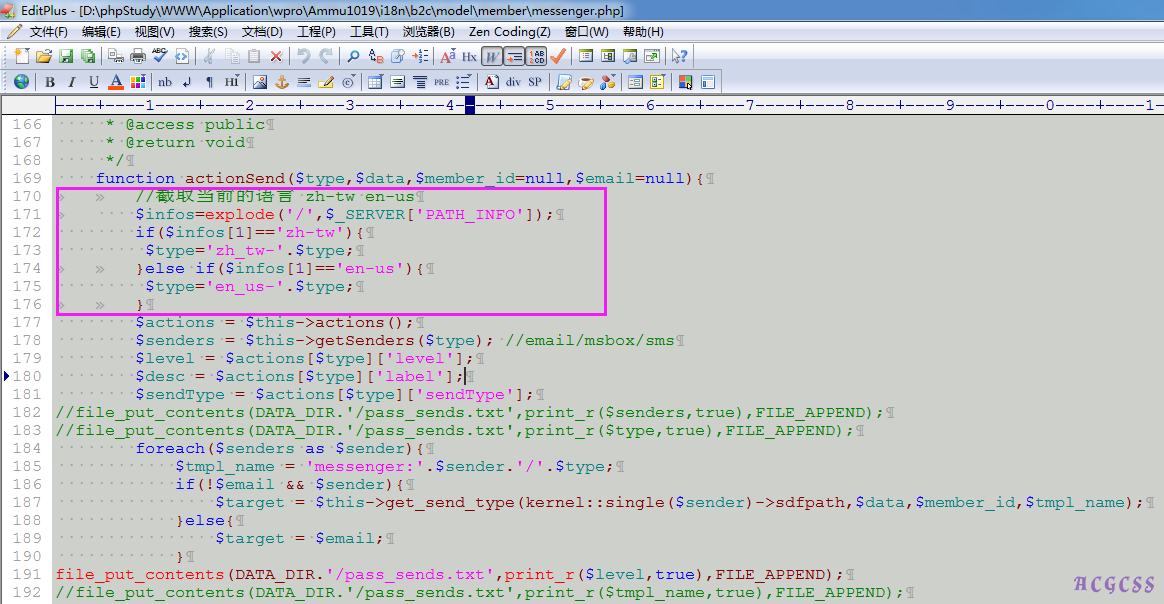The image size is (1164, 604).
Task: Toggle auto indent toolbar button
Action: [x=514, y=56]
